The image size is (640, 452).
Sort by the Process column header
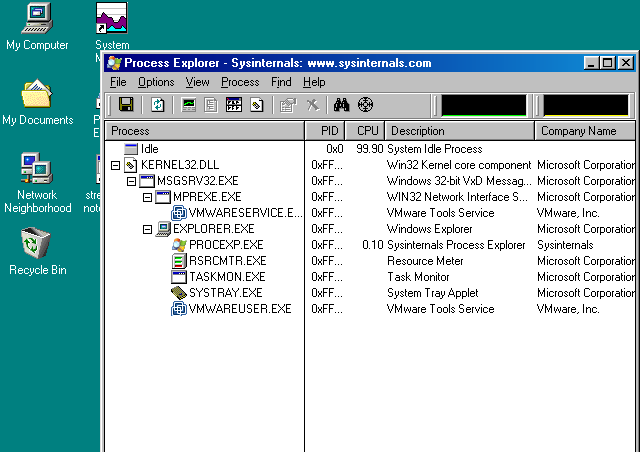pos(205,131)
